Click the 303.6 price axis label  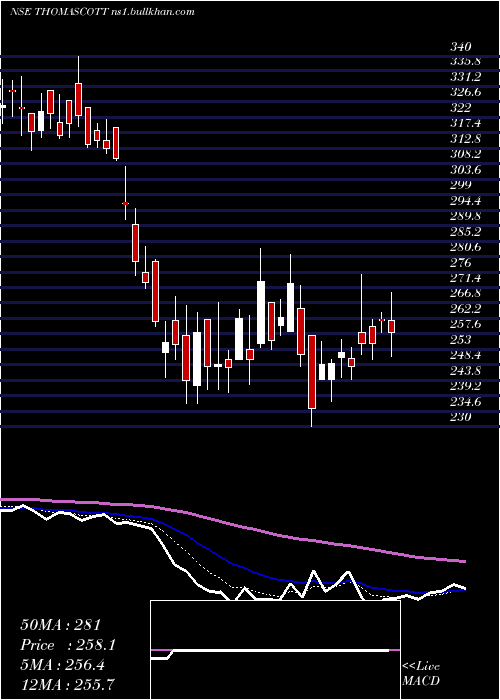pyautogui.click(x=465, y=170)
